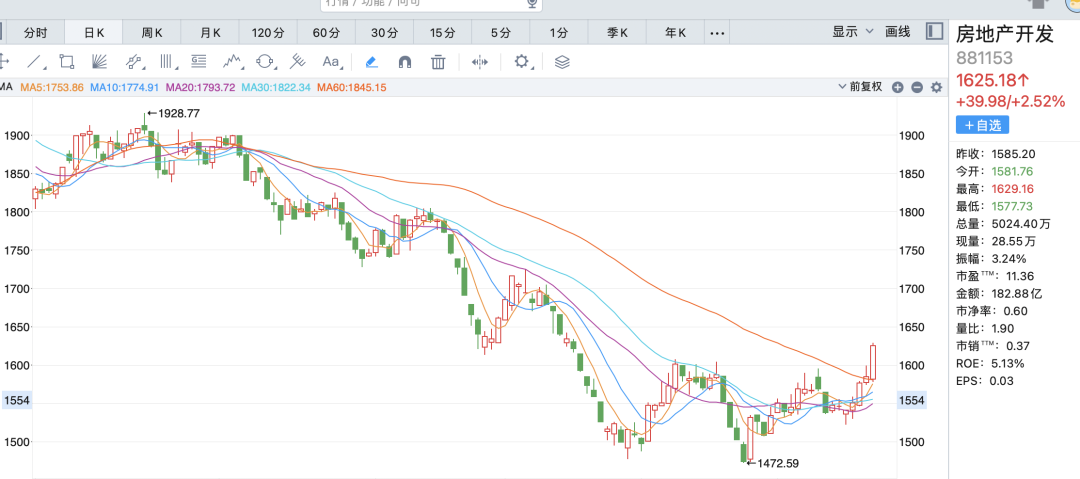Select the trend line drawing tool
Screen dimensions: 1080x479
coord(34,61)
